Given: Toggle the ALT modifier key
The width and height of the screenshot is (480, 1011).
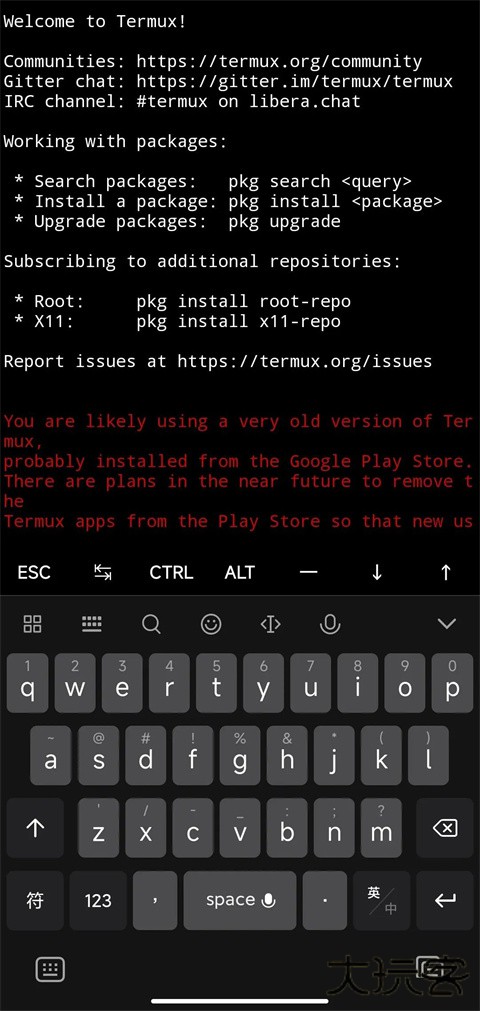Looking at the screenshot, I should point(239,572).
